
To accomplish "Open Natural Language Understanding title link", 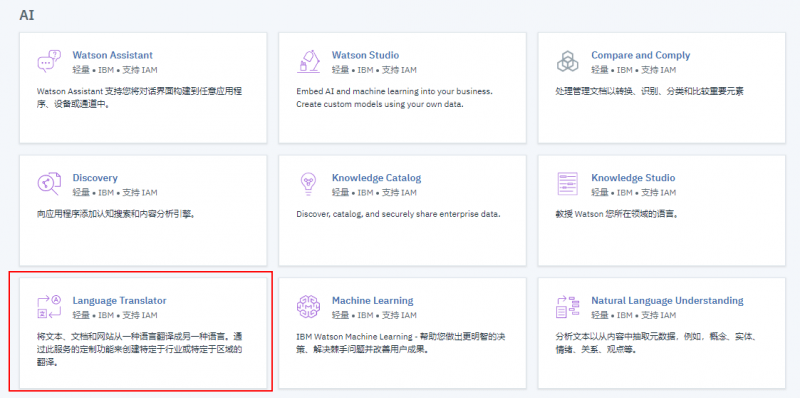I will click(667, 300).
